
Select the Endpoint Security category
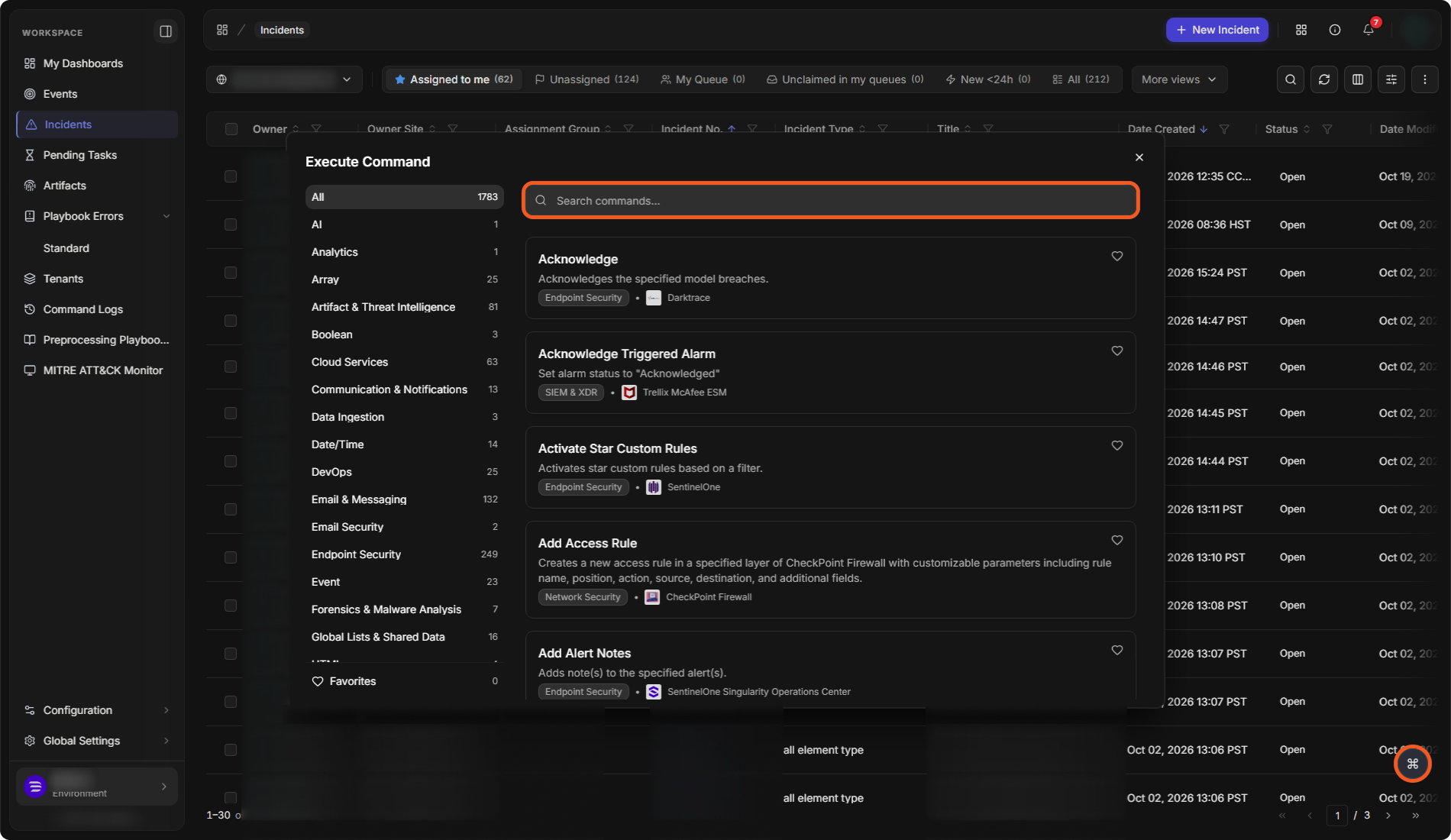[x=404, y=554]
